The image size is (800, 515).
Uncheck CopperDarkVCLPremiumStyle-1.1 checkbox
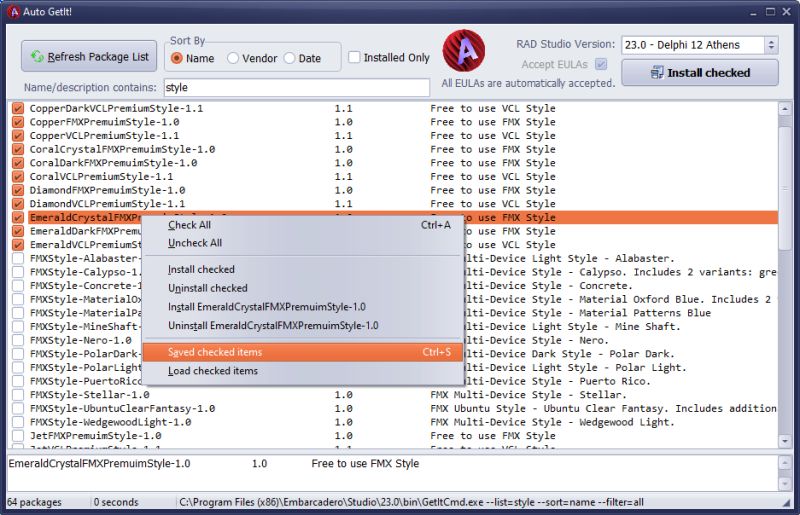point(18,108)
